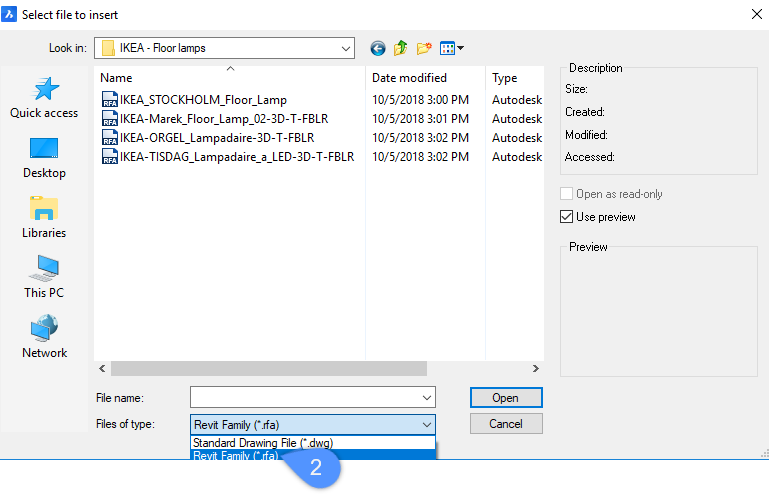
Task: Choose Revit Family (*.rfa) from list
Action: point(236,456)
